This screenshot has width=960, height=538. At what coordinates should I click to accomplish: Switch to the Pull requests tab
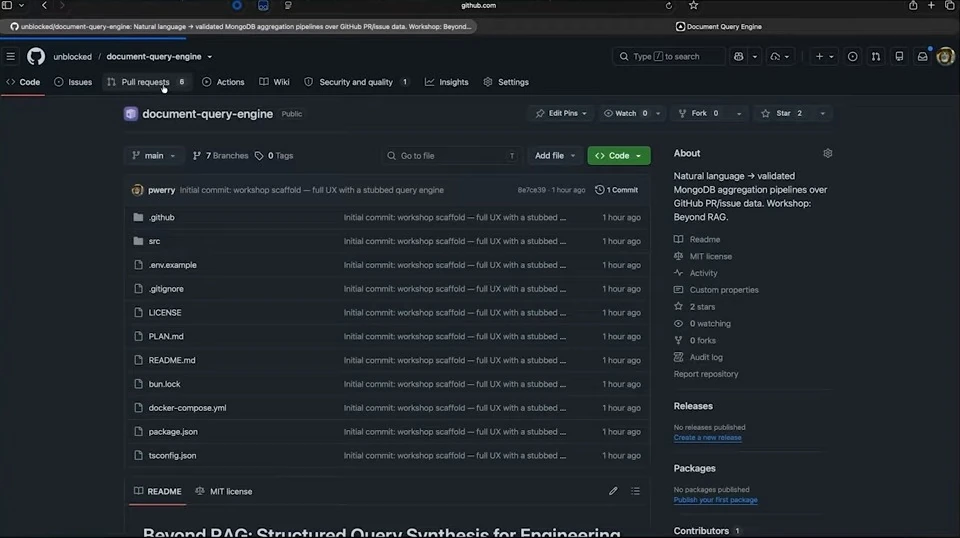click(x=146, y=82)
